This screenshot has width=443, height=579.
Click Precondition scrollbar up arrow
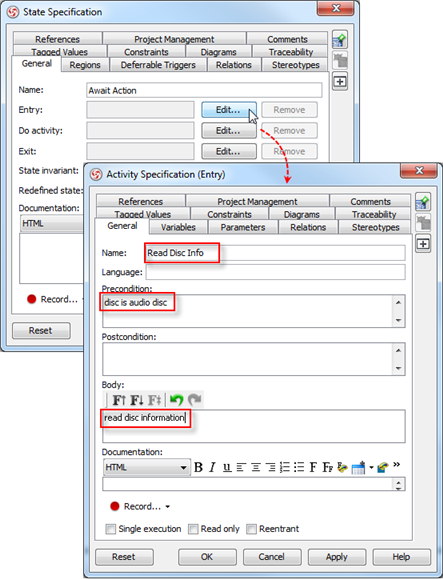[x=398, y=302]
